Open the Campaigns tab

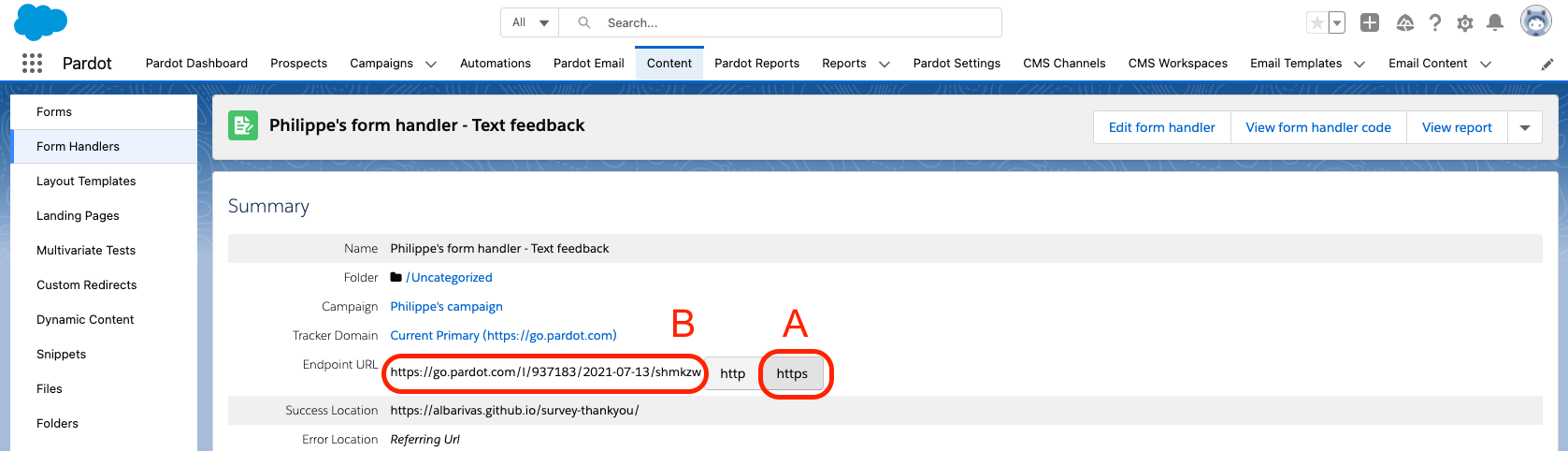(x=381, y=63)
